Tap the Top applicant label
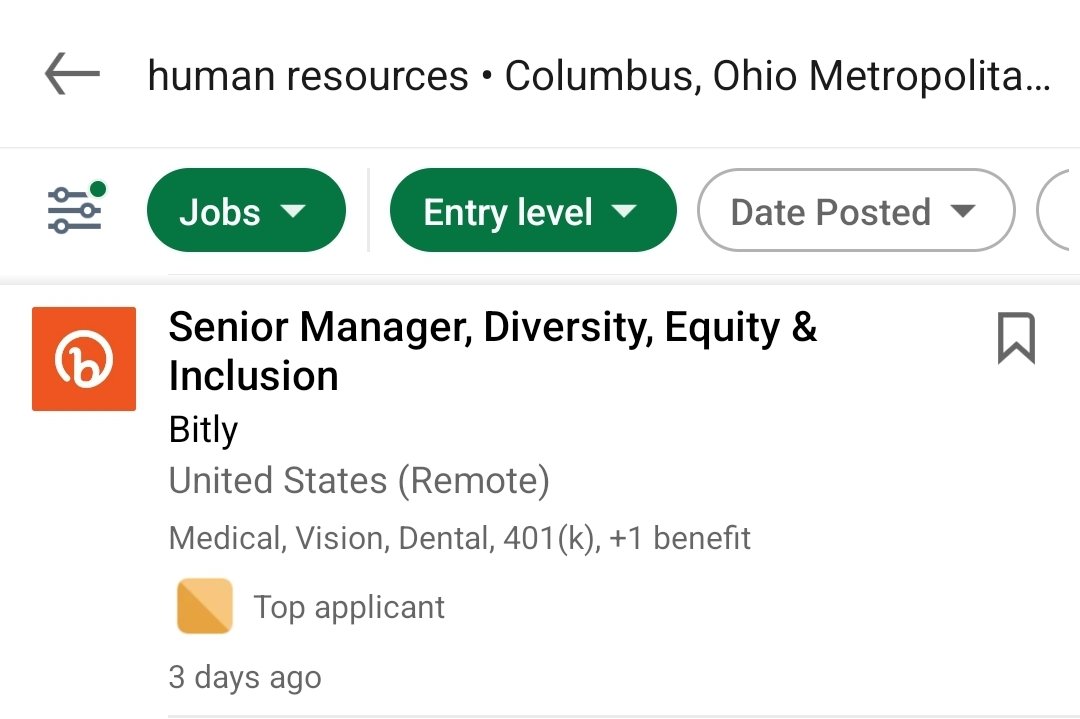This screenshot has width=1080, height=719. click(349, 607)
